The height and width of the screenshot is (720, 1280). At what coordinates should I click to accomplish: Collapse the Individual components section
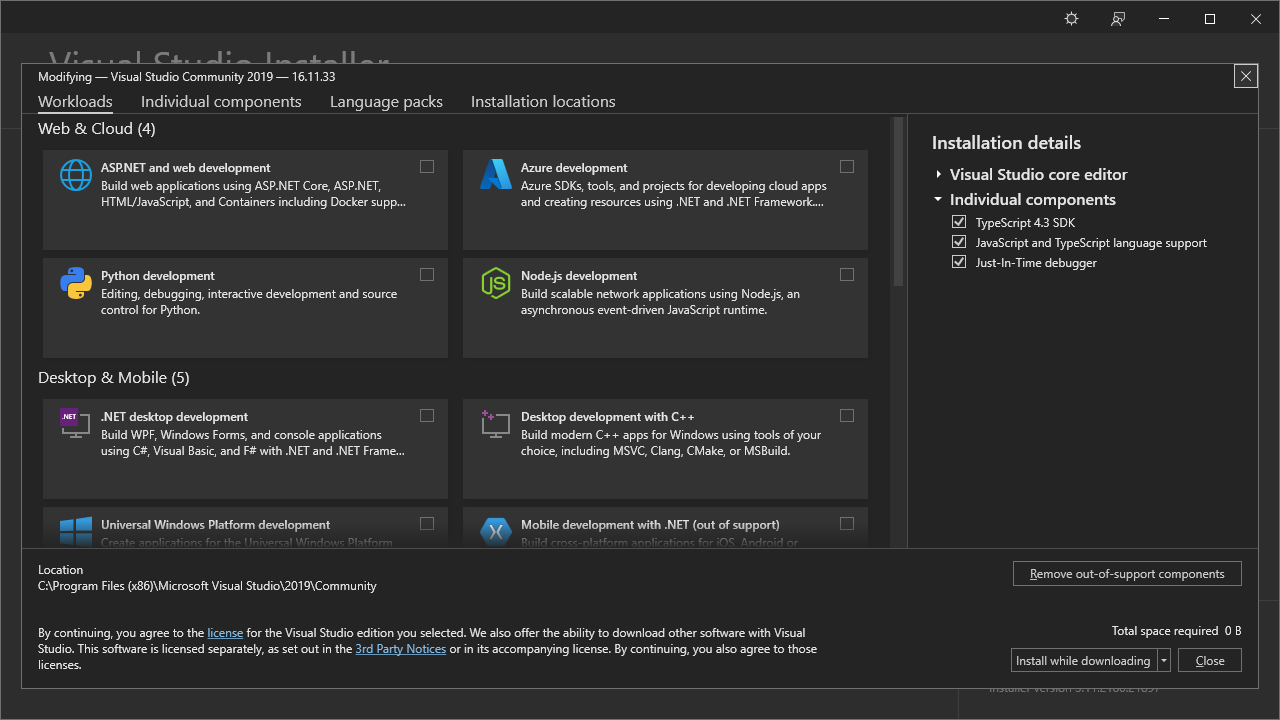pyautogui.click(x=939, y=199)
